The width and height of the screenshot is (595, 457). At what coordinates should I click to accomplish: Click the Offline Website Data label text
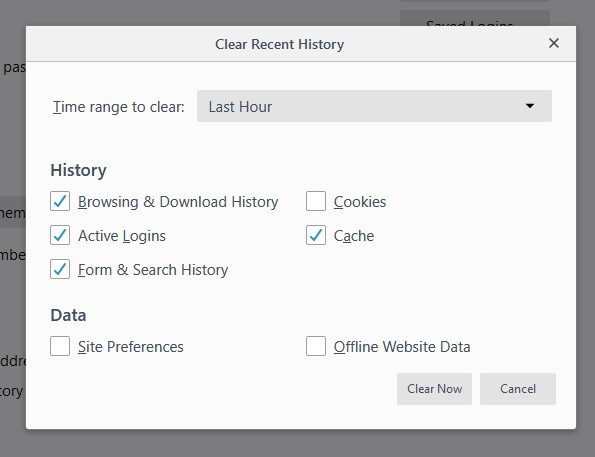tap(402, 347)
